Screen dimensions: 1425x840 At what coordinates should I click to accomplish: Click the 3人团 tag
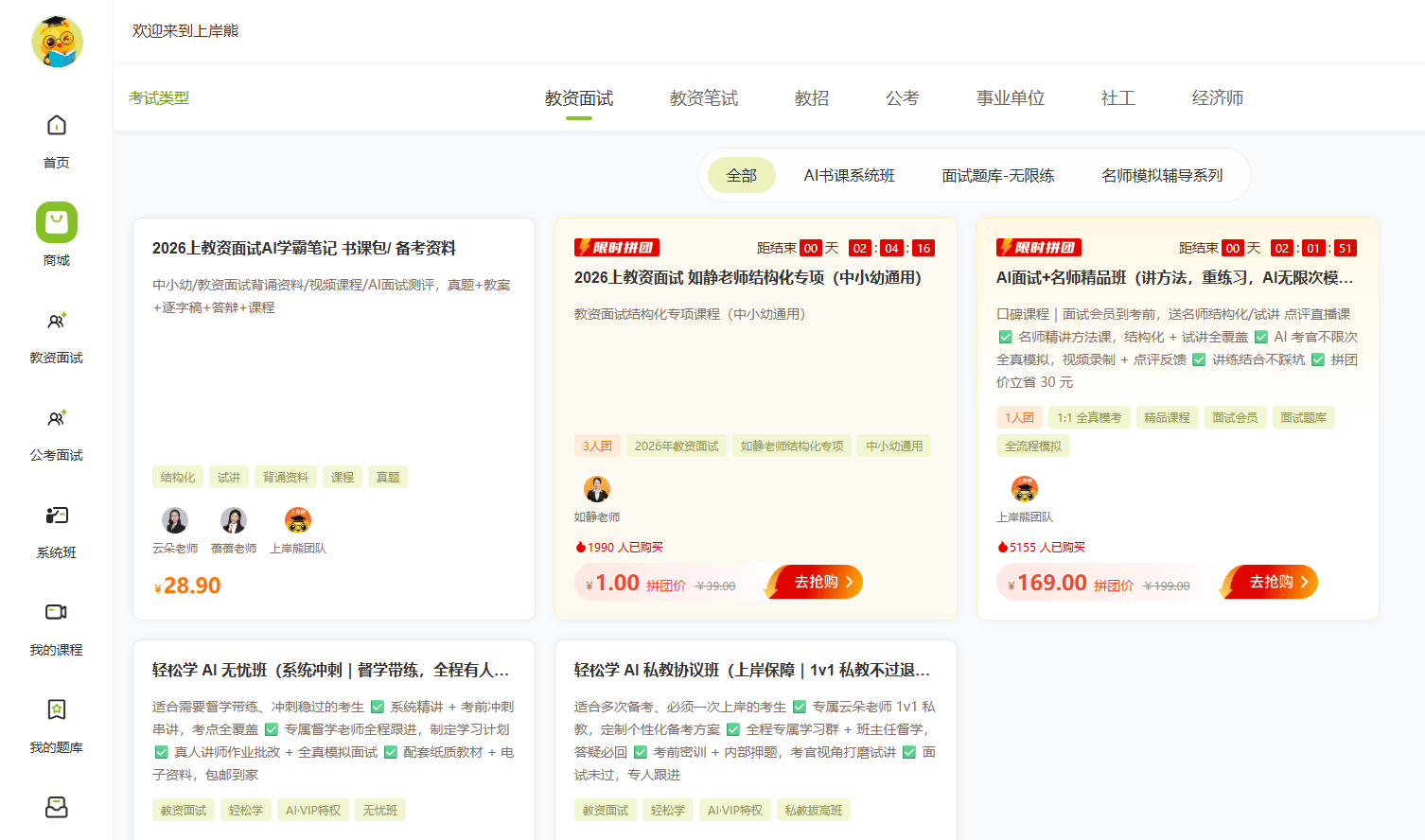click(597, 446)
